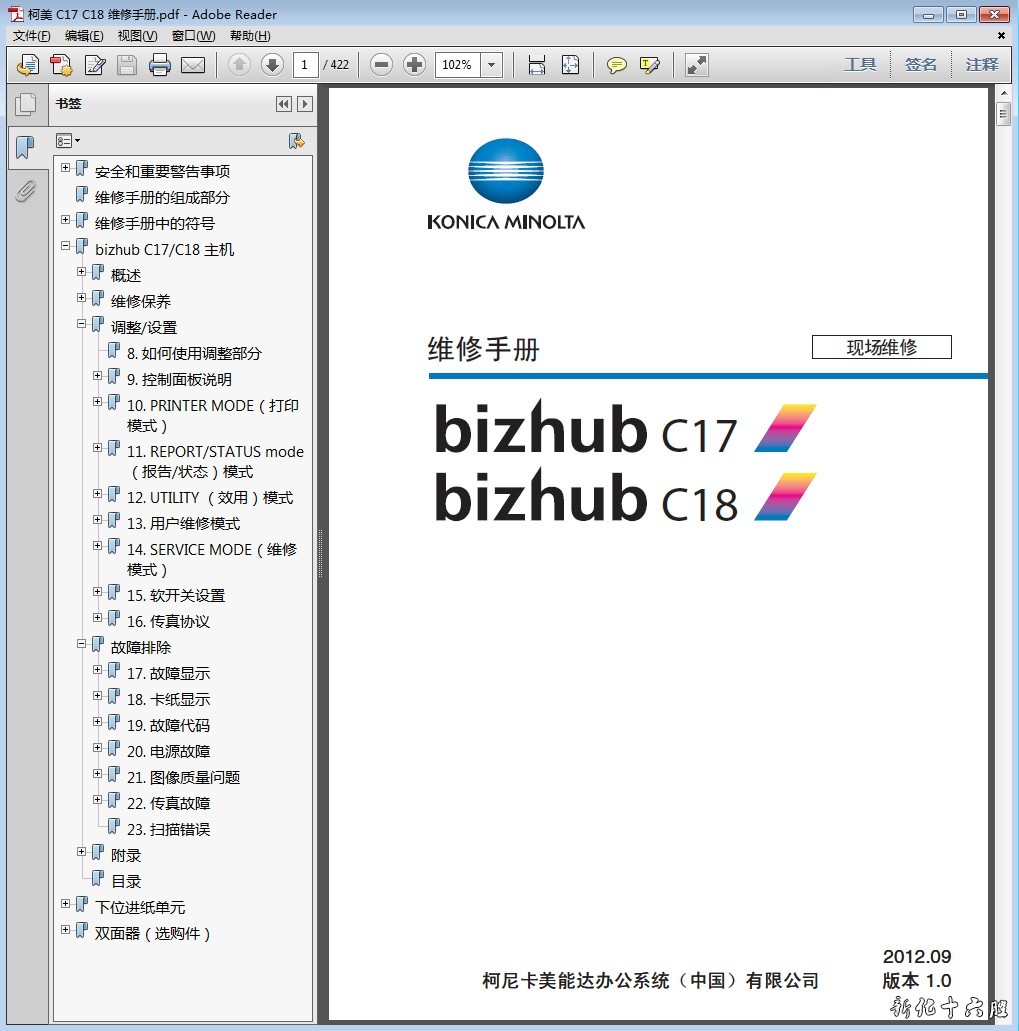Click the print icon in toolbar

tap(160, 65)
